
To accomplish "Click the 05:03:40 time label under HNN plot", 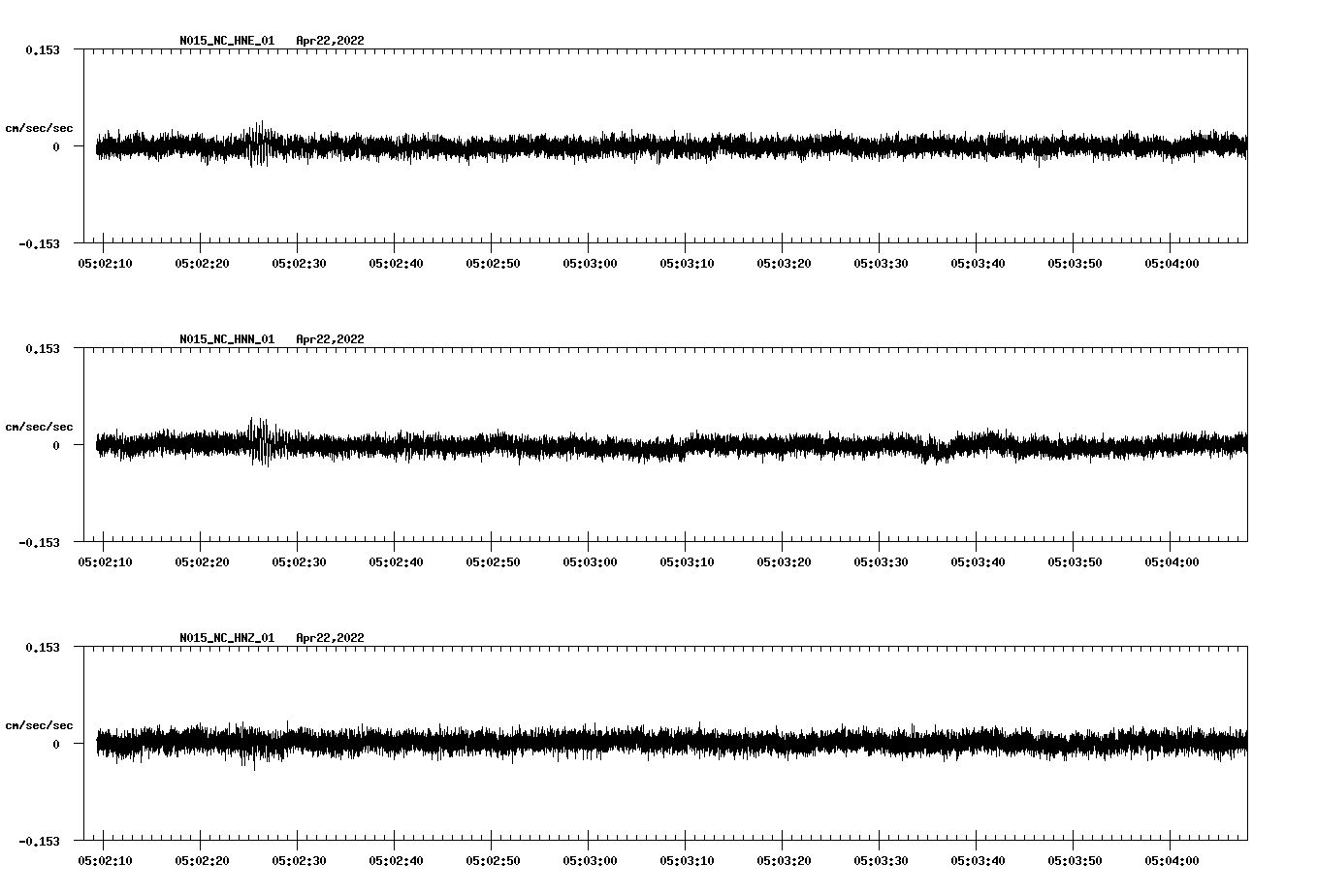I will (x=978, y=561).
